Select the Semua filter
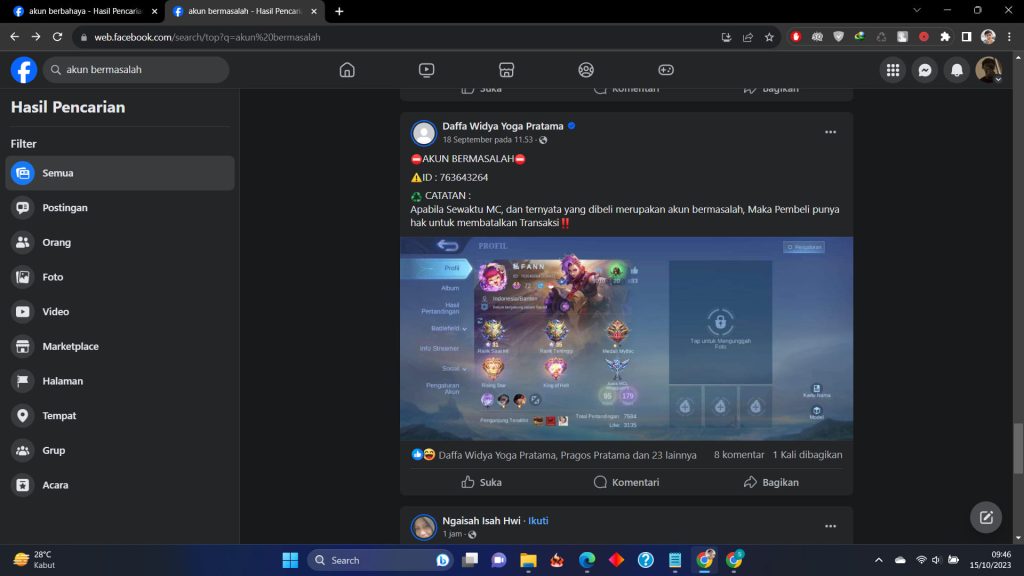The width and height of the screenshot is (1024, 576). tap(120, 173)
